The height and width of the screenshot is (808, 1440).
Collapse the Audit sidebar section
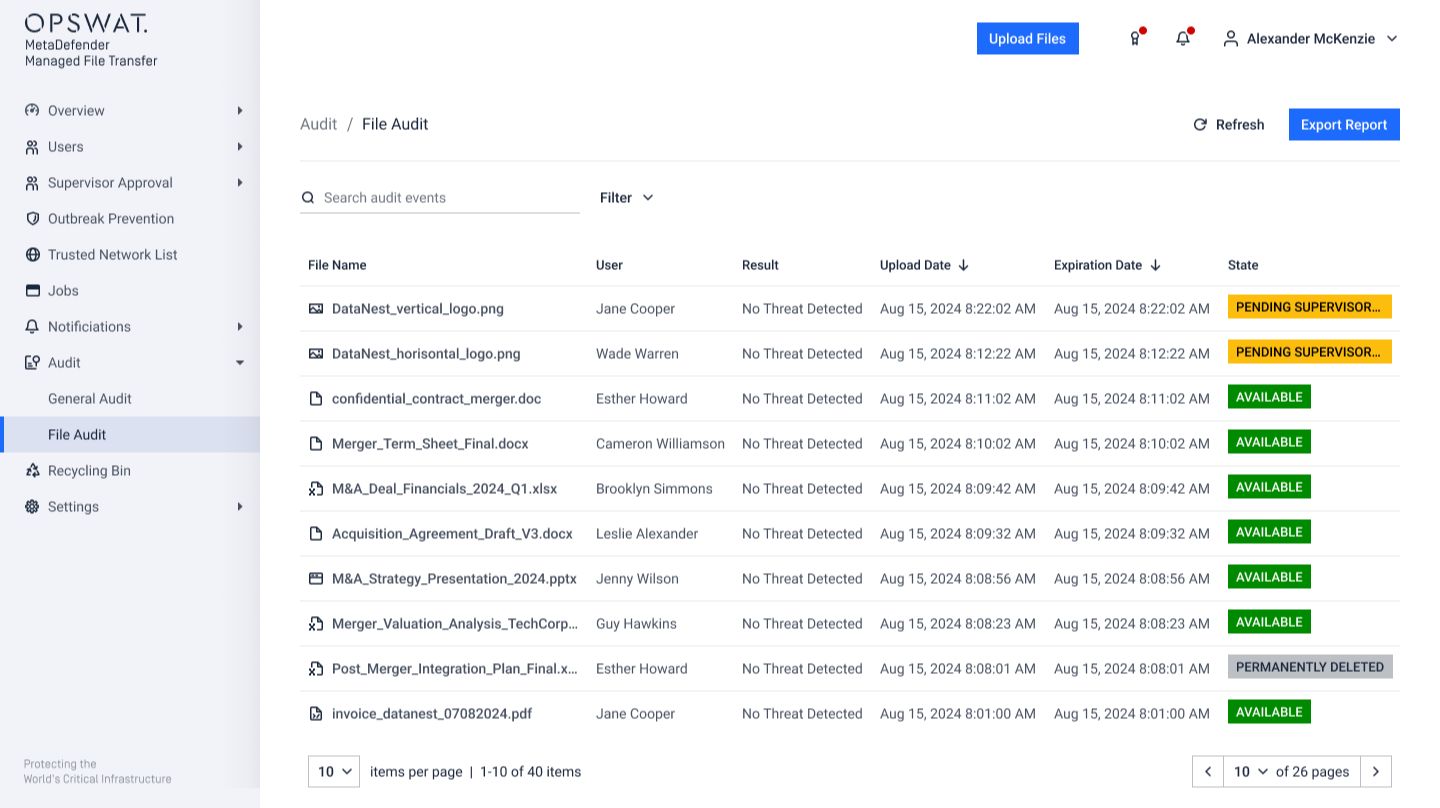click(x=240, y=362)
